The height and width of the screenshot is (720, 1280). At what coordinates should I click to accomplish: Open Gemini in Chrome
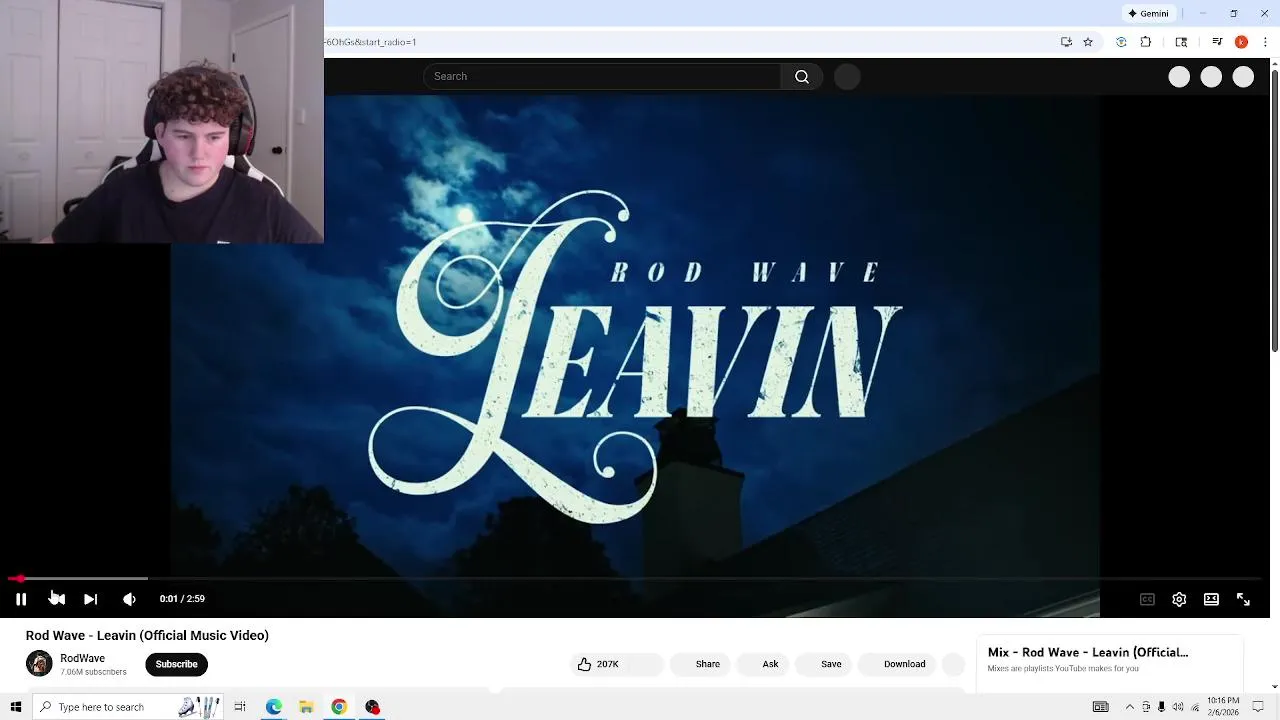coord(1148,14)
